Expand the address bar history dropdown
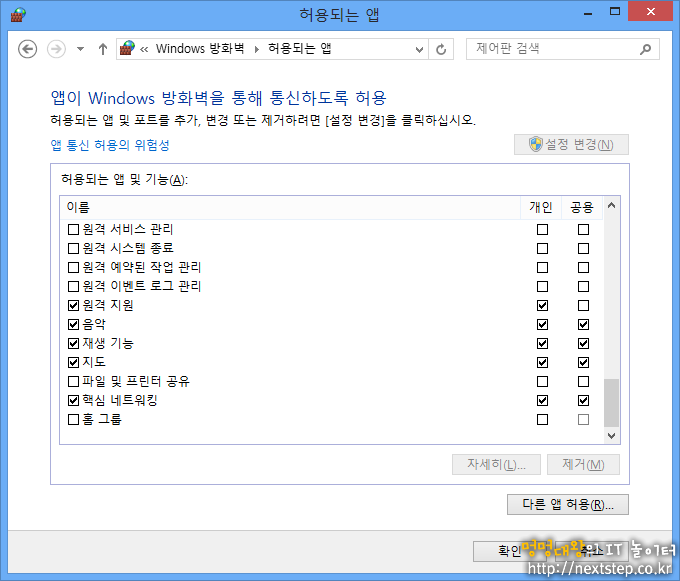The height and width of the screenshot is (581, 680). tap(419, 49)
